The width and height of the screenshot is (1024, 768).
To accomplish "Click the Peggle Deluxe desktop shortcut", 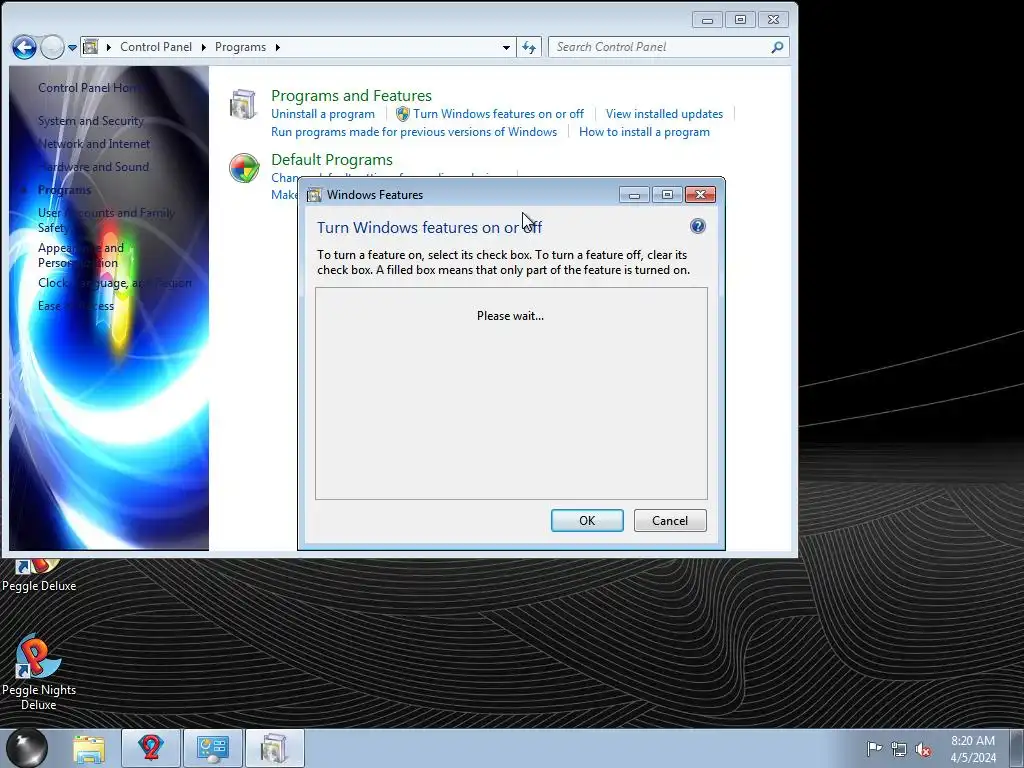I will point(39,577).
